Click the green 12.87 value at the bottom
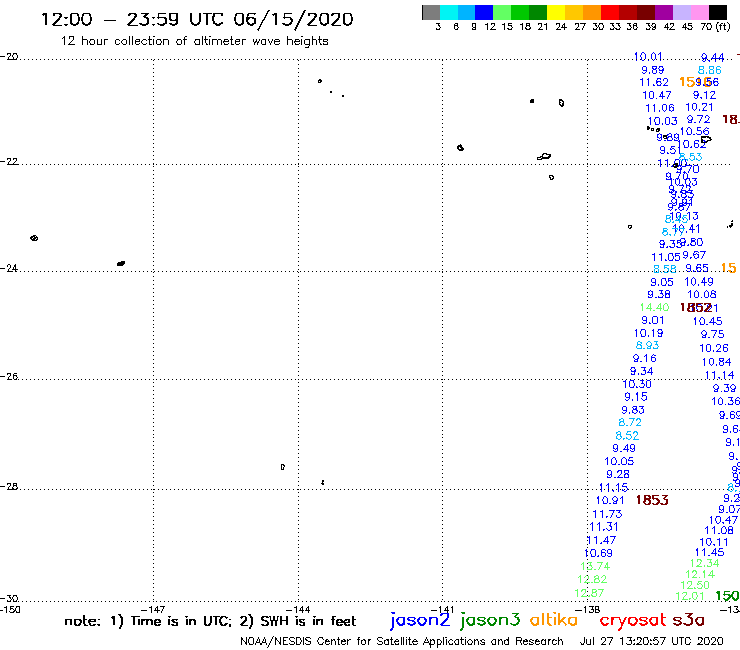 coord(589,593)
